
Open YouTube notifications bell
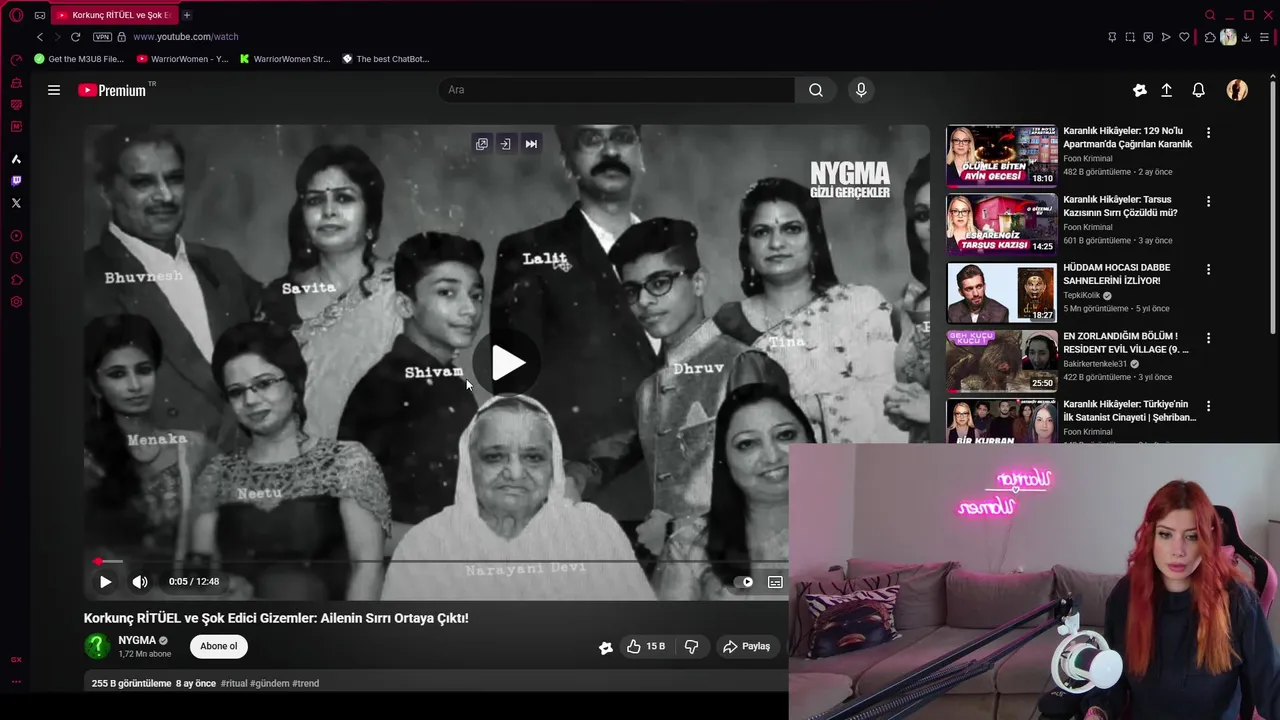1198,90
